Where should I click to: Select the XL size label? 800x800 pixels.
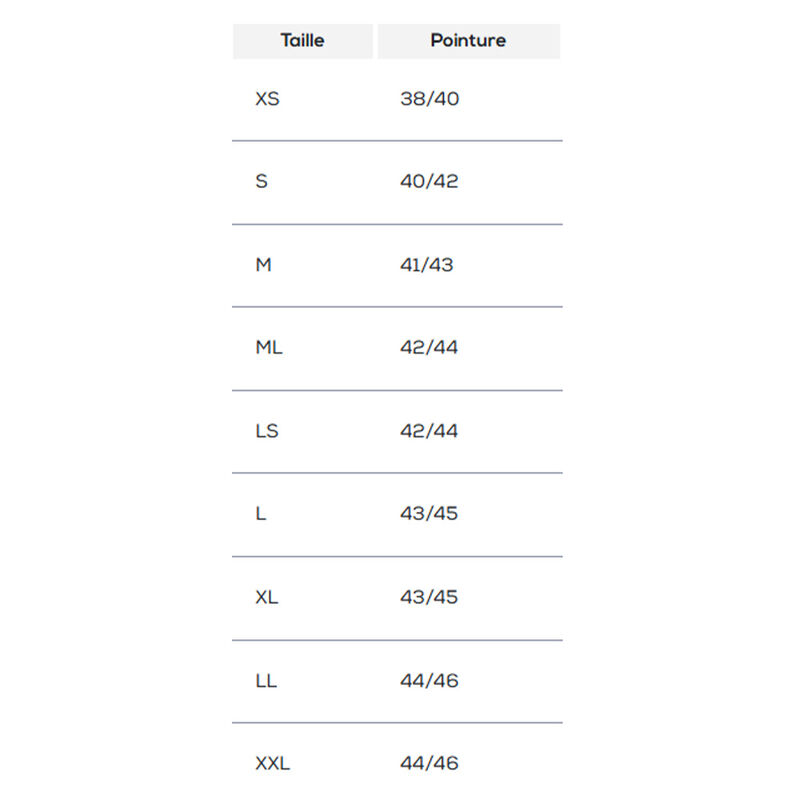click(267, 597)
